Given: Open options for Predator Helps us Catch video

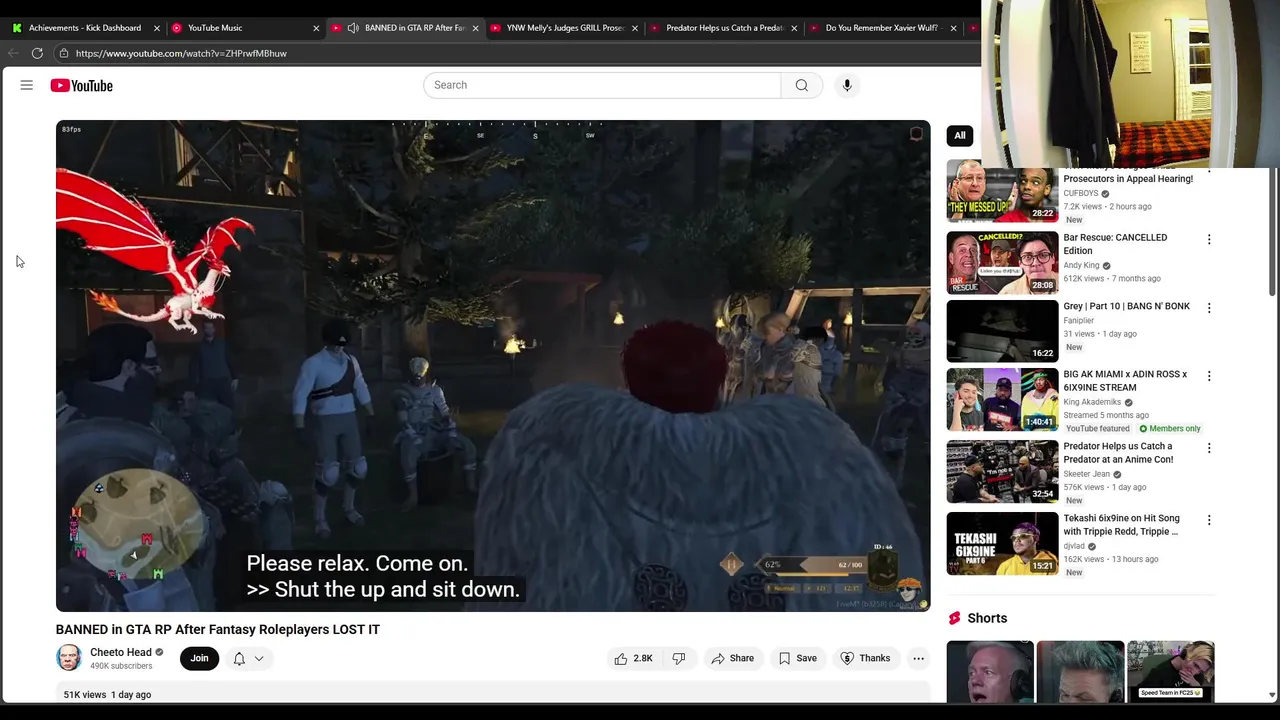Looking at the screenshot, I should pyautogui.click(x=1209, y=448).
